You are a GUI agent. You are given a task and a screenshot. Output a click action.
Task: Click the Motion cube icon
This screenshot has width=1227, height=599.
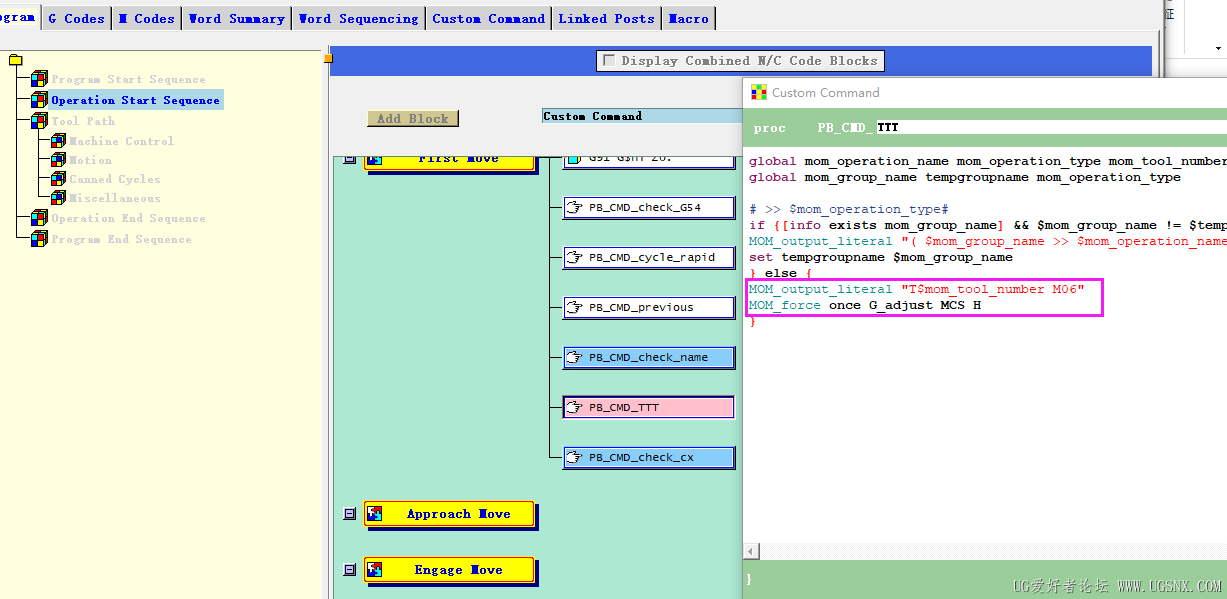58,160
